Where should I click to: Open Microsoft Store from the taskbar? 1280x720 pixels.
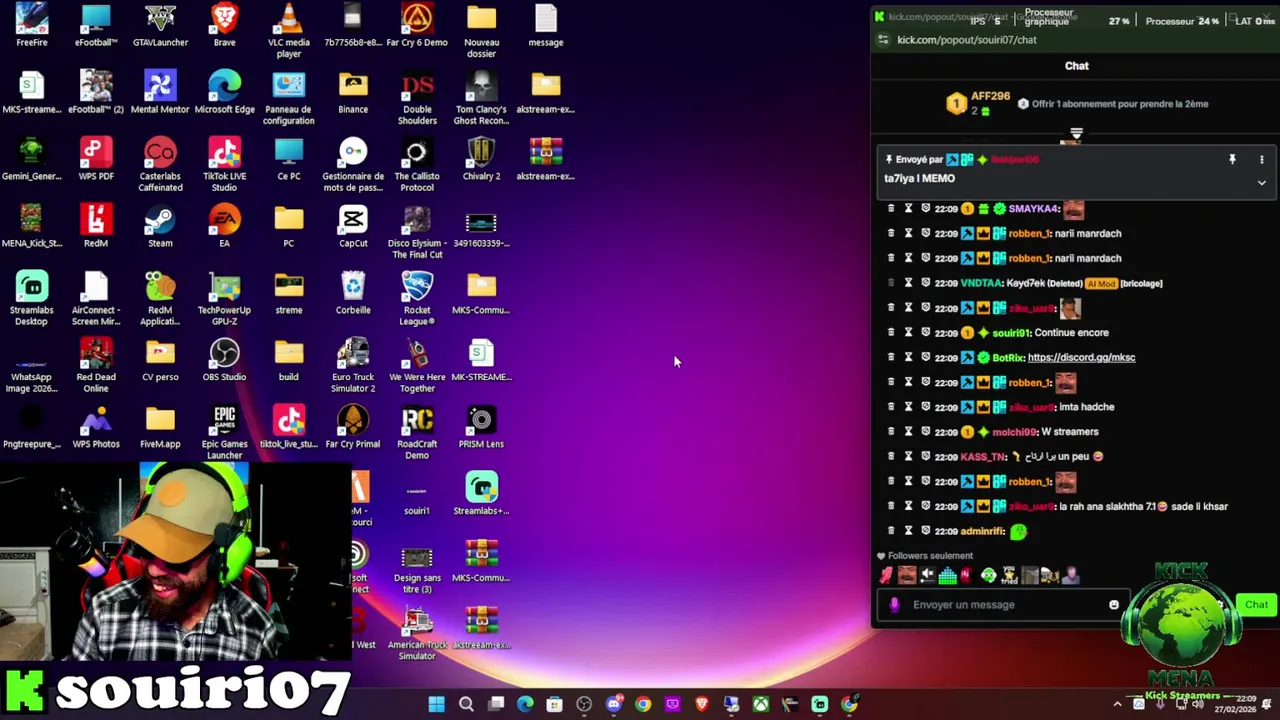click(x=554, y=704)
